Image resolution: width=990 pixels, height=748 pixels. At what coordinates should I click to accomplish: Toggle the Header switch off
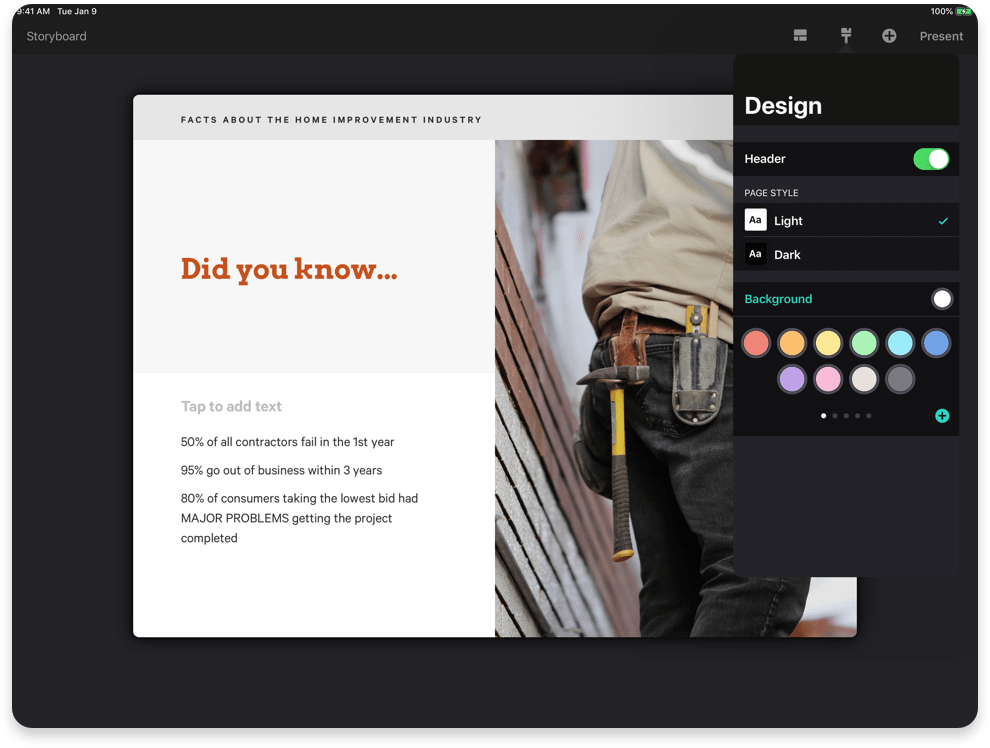pyautogui.click(x=931, y=159)
